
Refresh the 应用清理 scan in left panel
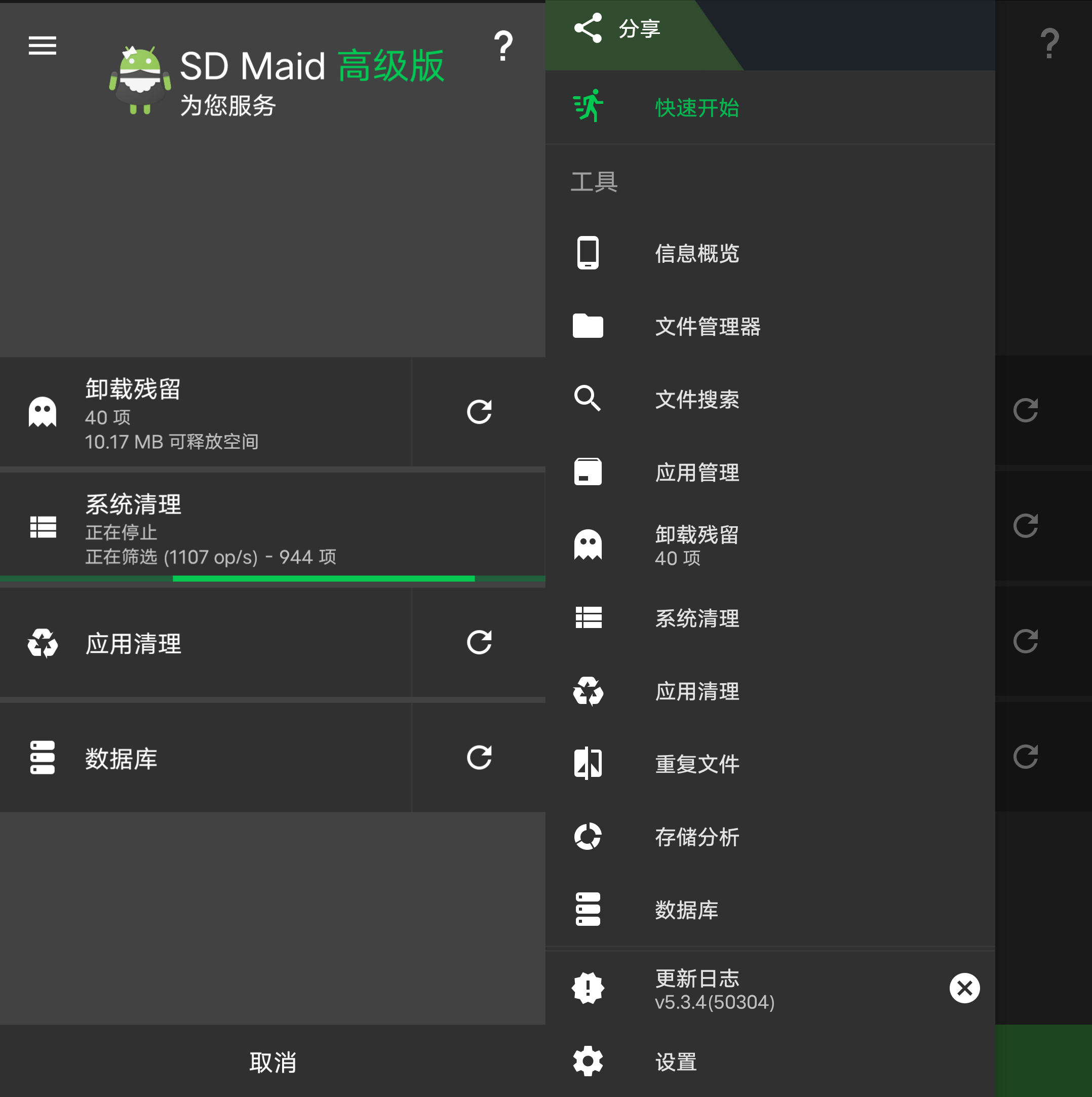click(479, 642)
